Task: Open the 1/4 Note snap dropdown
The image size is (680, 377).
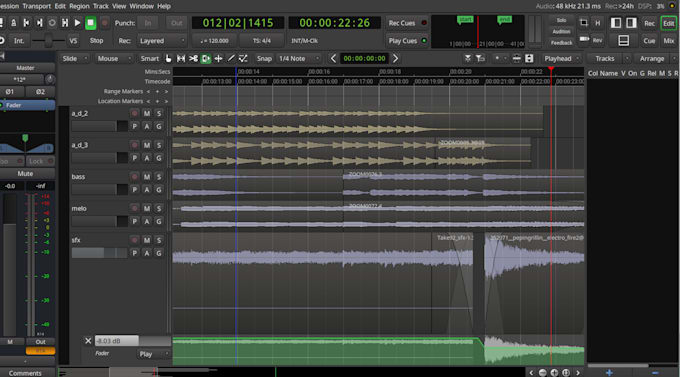Action: [x=299, y=59]
